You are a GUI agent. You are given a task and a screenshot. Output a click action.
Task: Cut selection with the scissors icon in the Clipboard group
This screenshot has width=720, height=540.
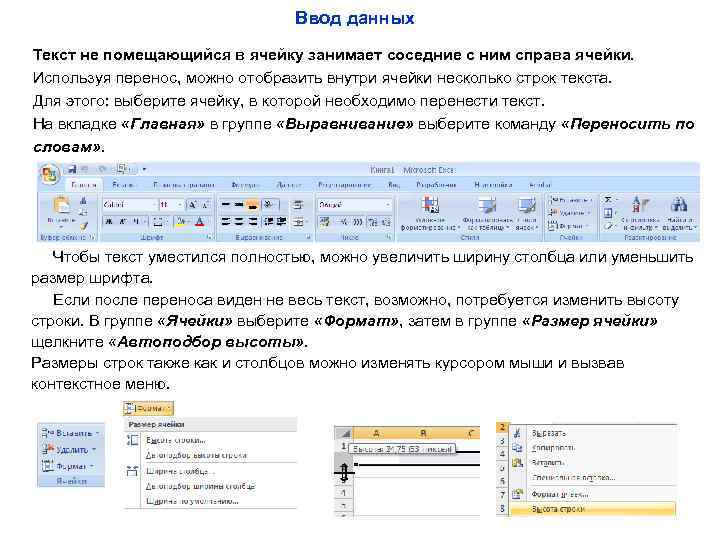(x=84, y=201)
